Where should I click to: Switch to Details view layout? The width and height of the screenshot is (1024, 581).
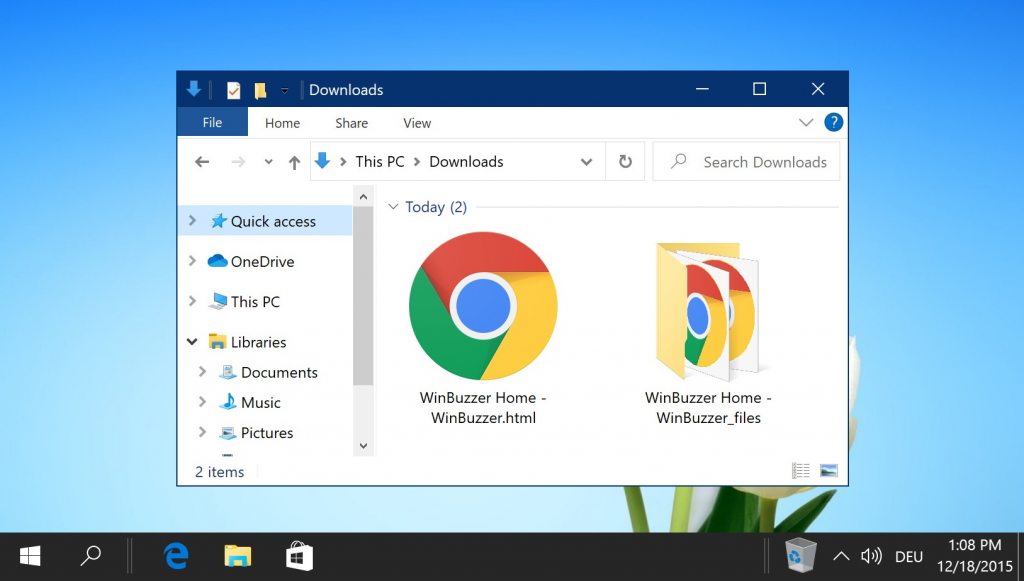pyautogui.click(x=801, y=470)
